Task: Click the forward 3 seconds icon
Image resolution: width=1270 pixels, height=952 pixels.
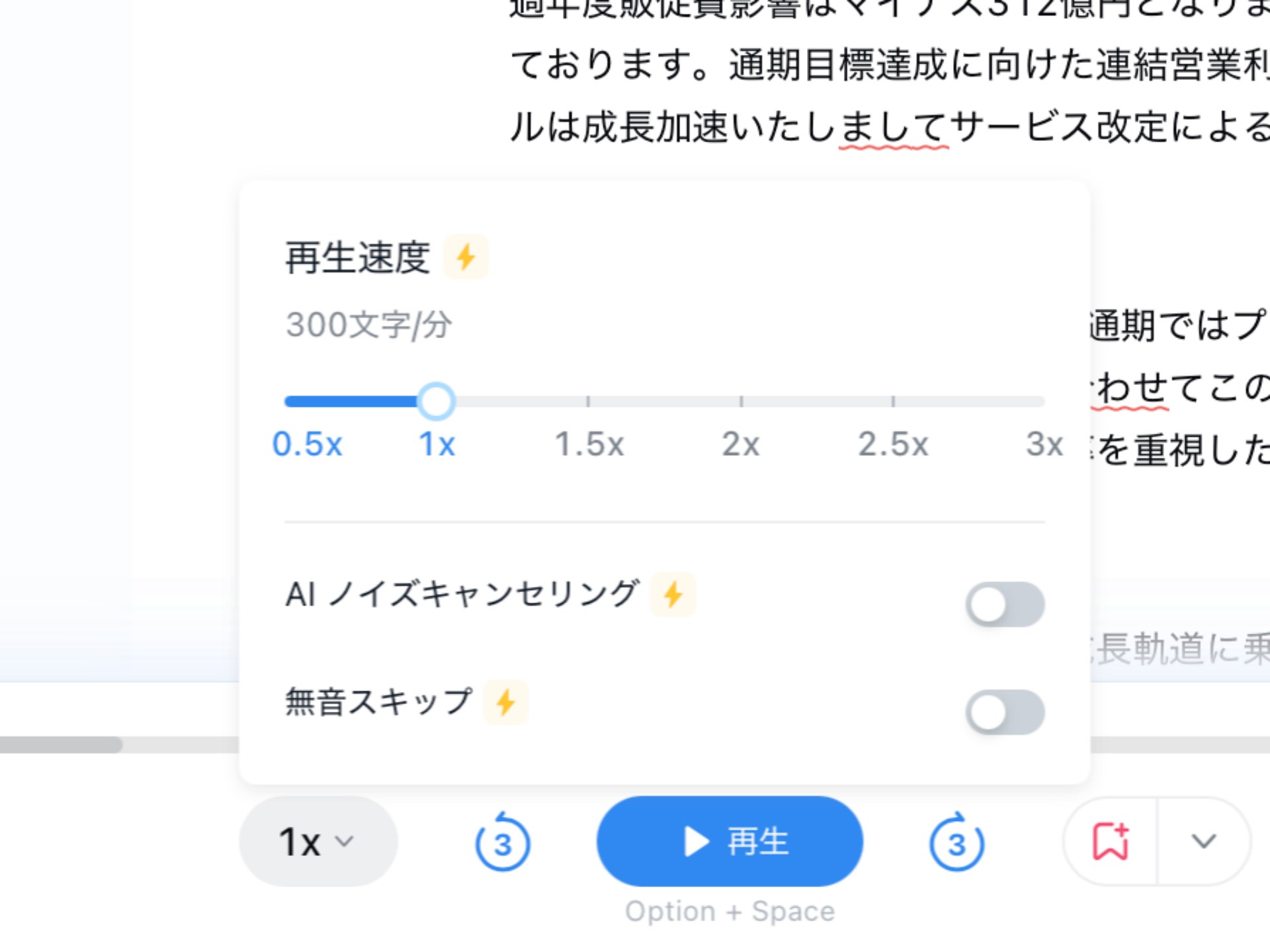Action: 956,842
